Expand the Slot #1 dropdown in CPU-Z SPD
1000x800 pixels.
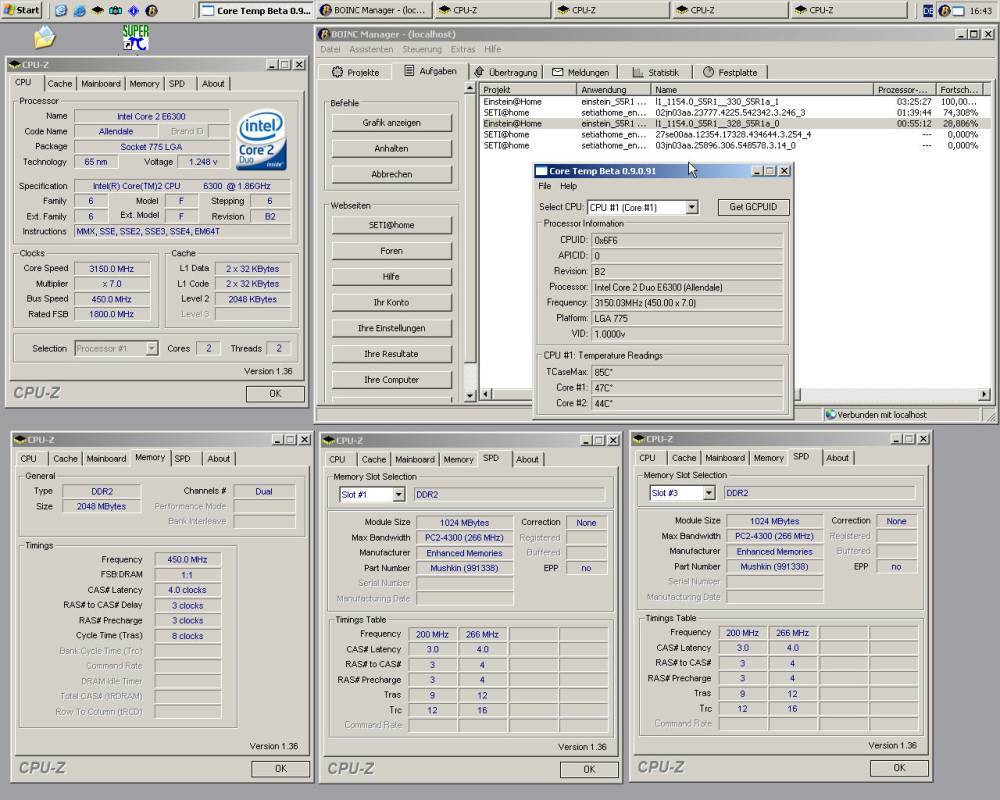(398, 494)
